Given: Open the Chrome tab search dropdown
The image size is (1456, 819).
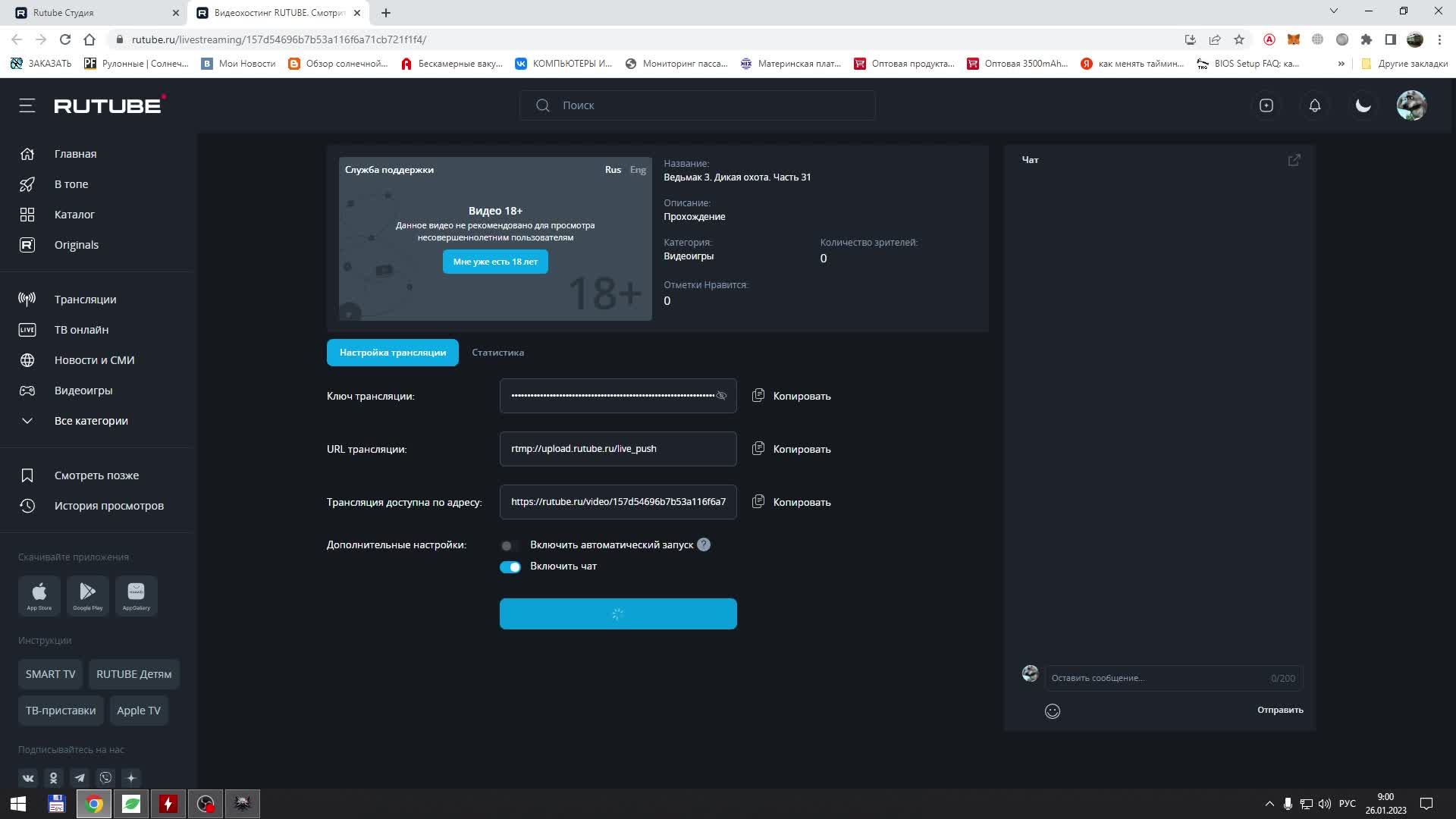Looking at the screenshot, I should point(1334,11).
